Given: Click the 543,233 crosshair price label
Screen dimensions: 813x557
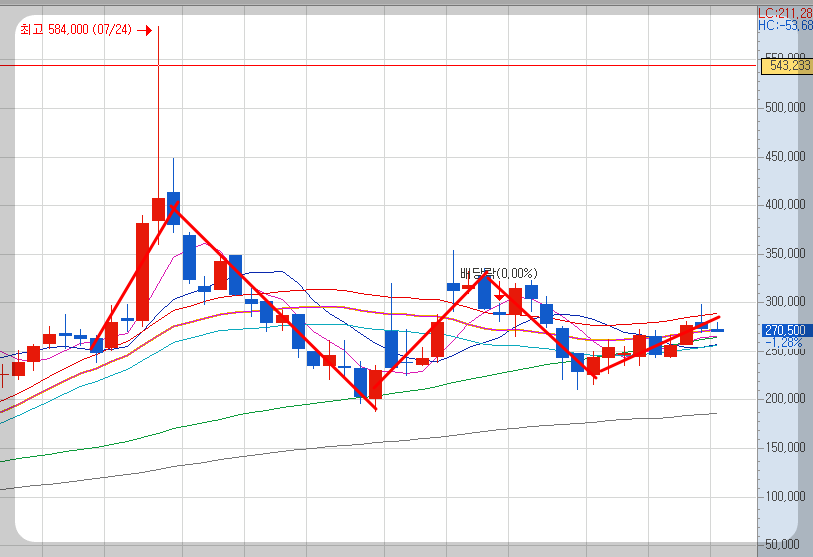Looking at the screenshot, I should click(787, 66).
